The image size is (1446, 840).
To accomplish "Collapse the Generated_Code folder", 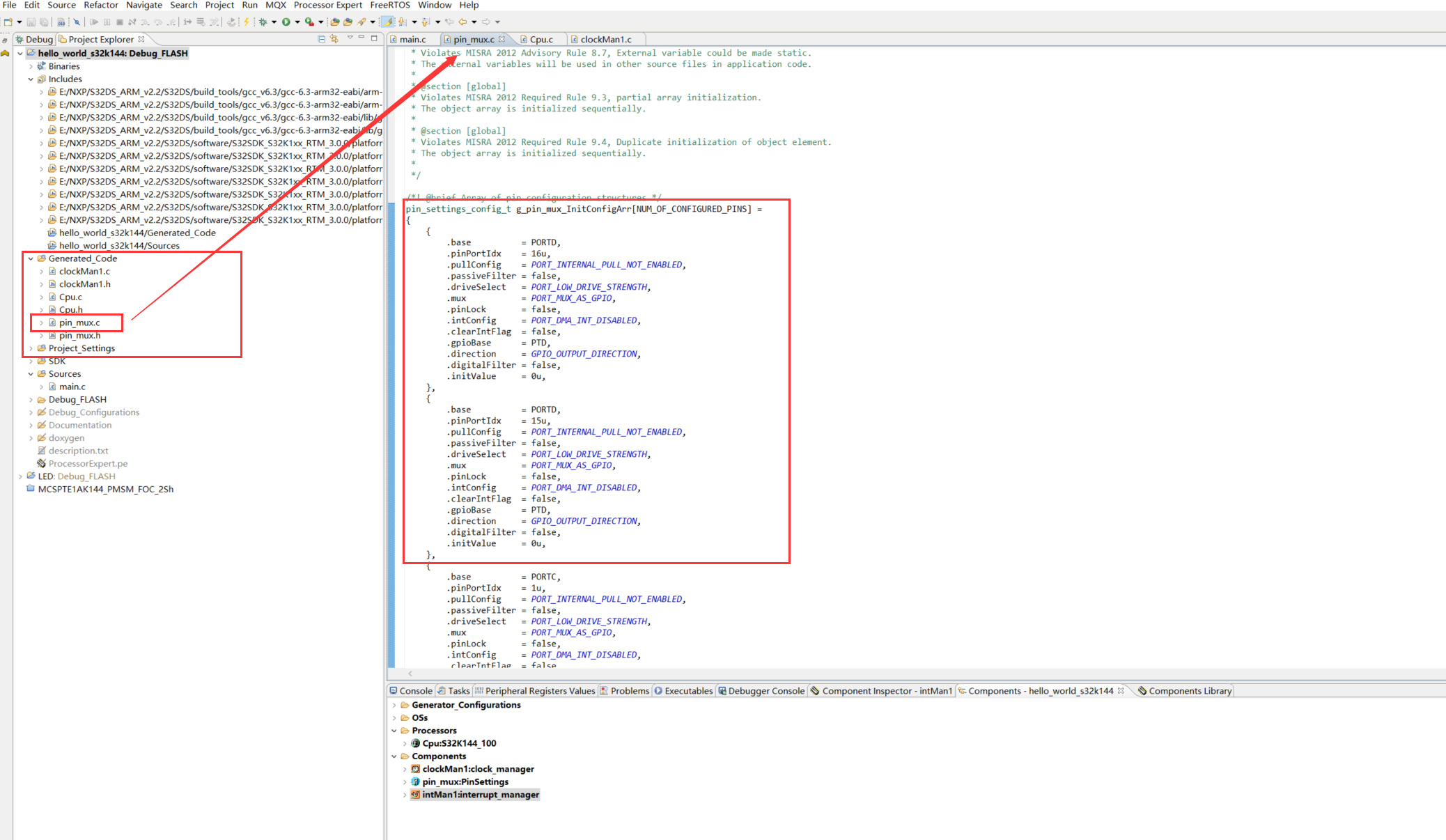I will pyautogui.click(x=31, y=258).
